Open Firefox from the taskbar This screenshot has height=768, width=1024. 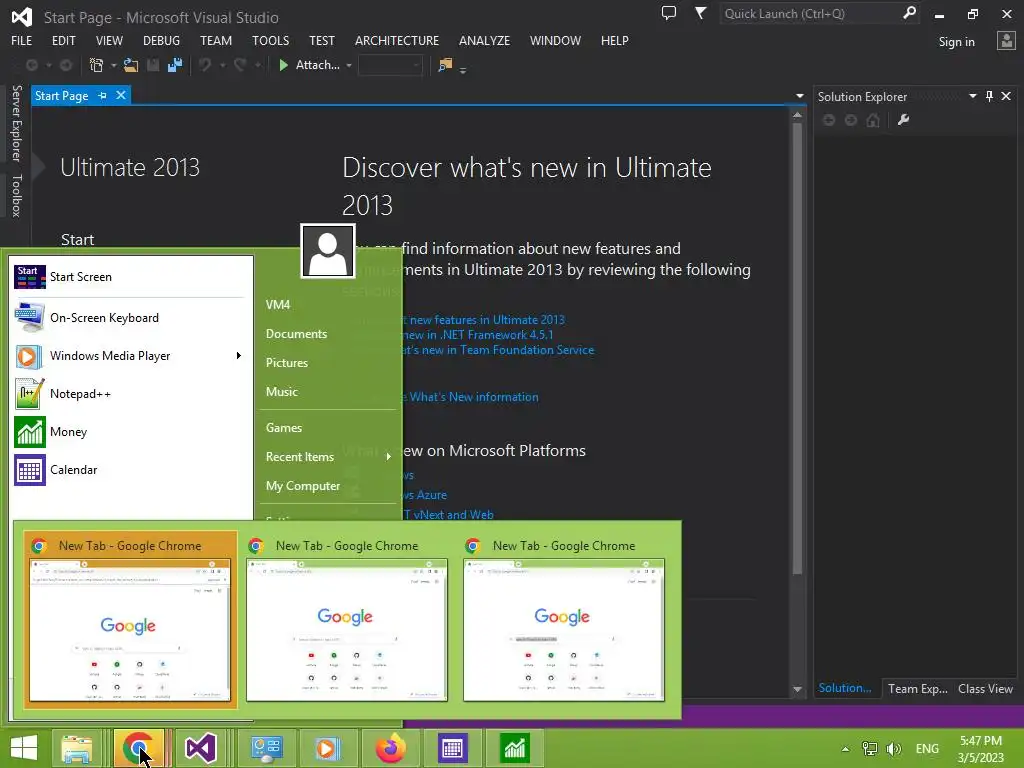391,748
